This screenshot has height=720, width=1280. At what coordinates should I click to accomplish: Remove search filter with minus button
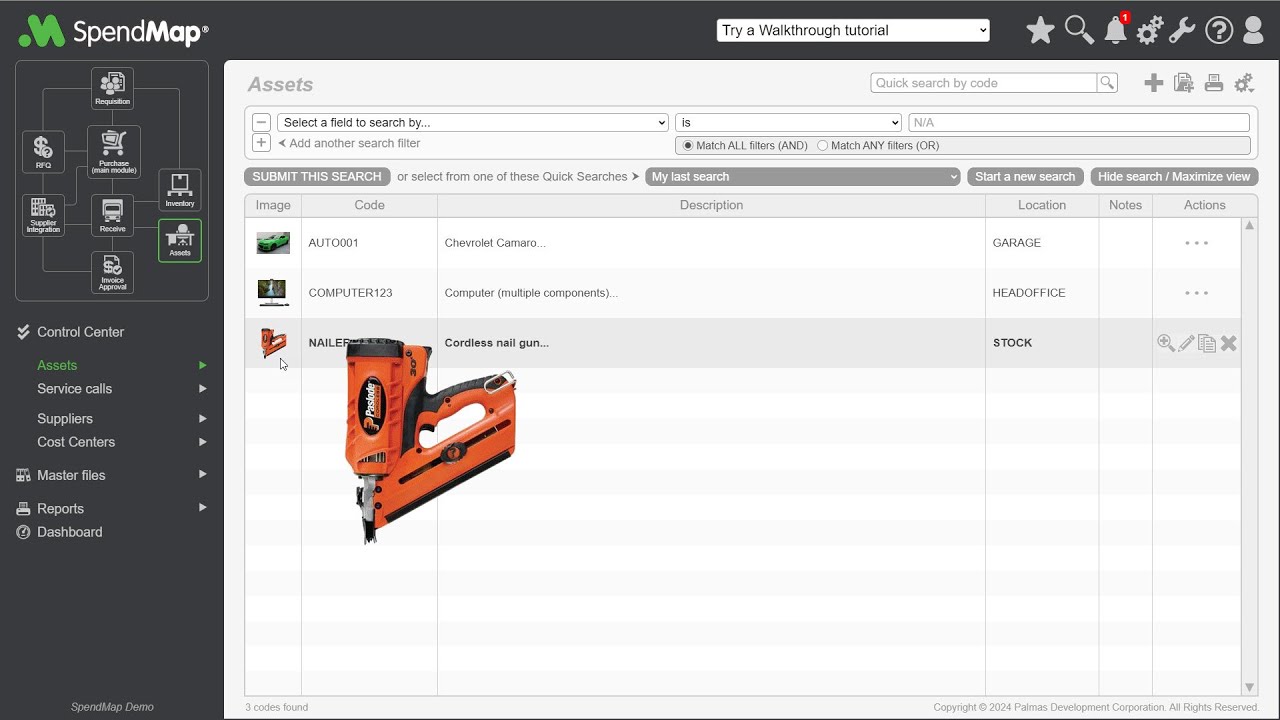261,122
